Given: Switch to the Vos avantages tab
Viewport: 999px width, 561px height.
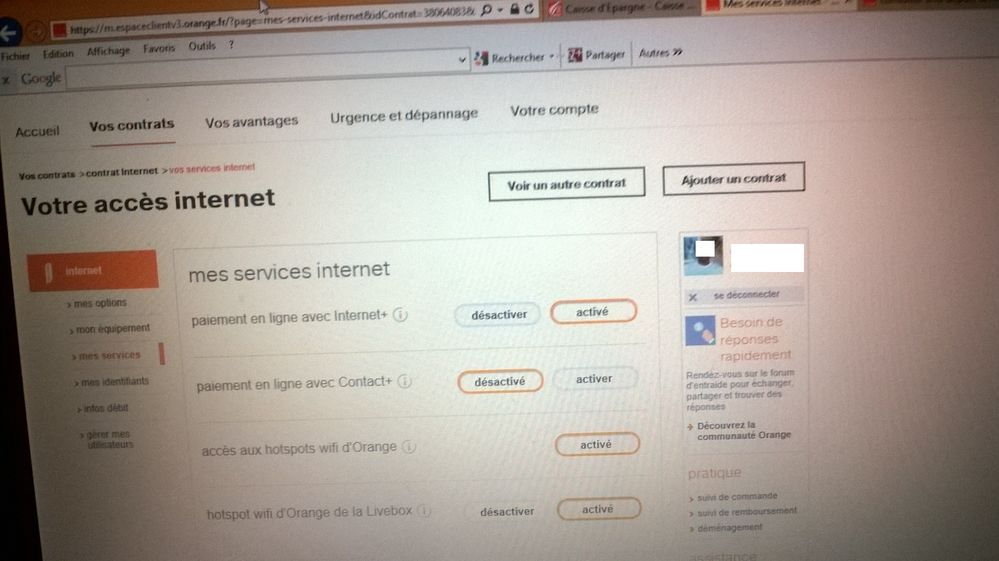Looking at the screenshot, I should [x=252, y=122].
